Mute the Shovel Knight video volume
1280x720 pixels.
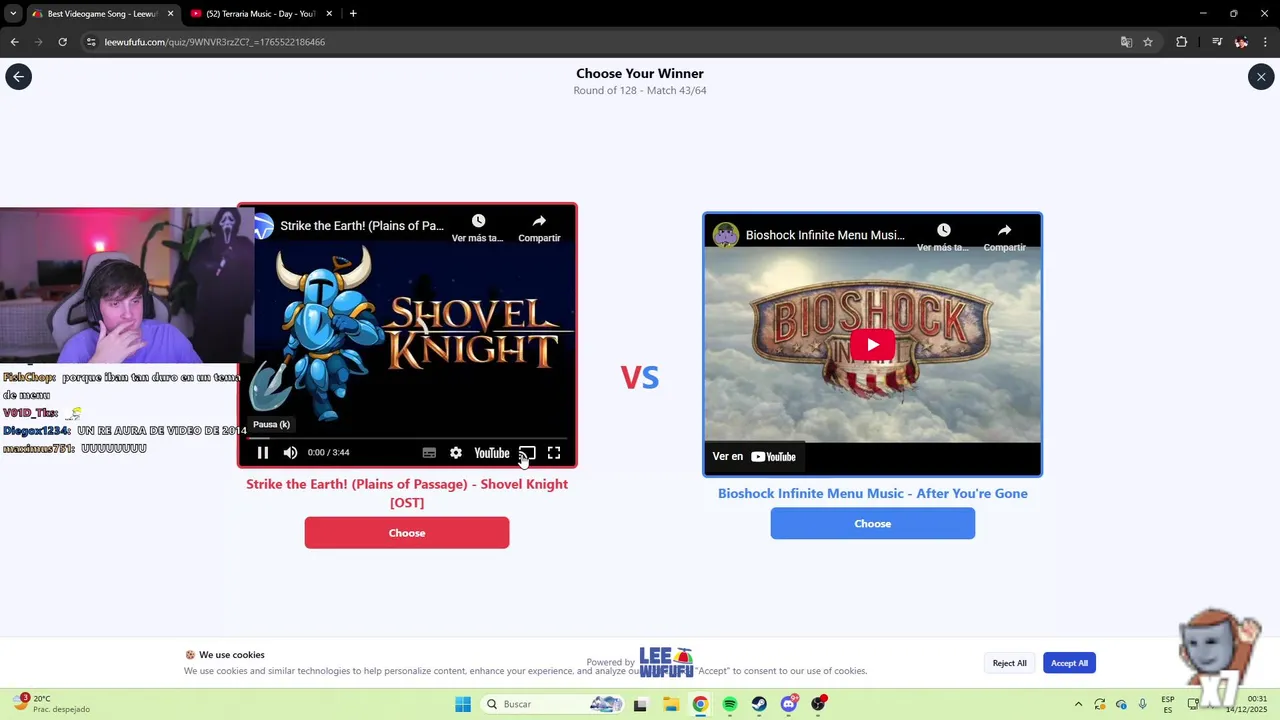tap(290, 453)
